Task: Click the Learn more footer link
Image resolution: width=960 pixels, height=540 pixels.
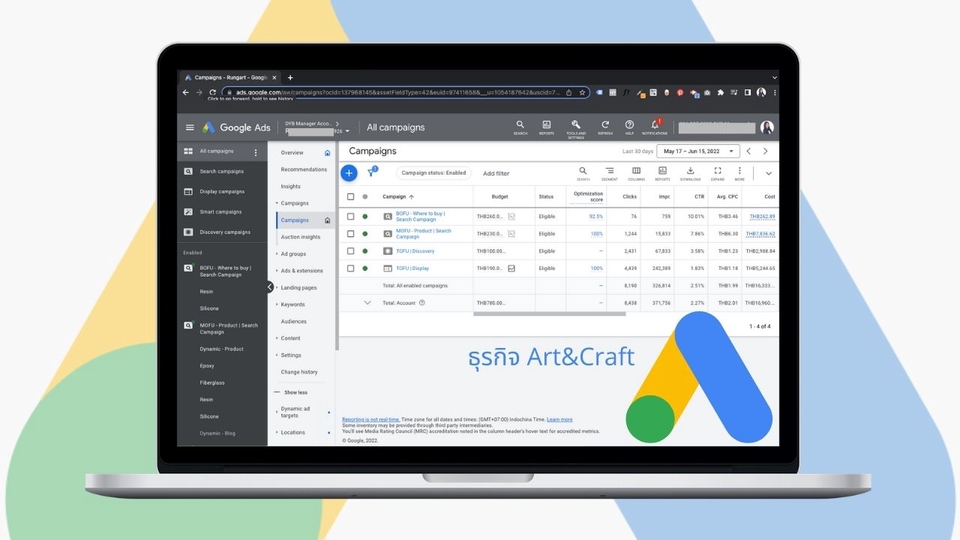Action: [560, 419]
